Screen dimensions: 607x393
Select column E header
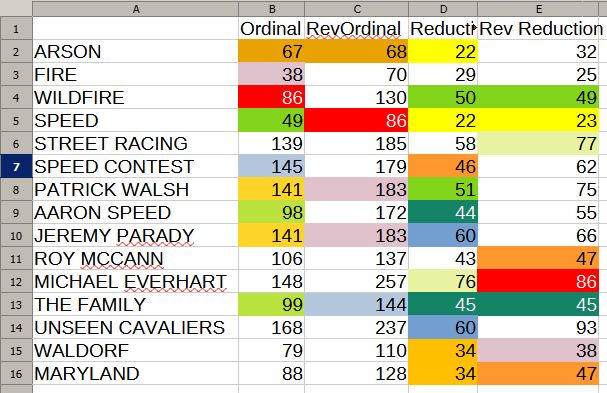[538, 9]
